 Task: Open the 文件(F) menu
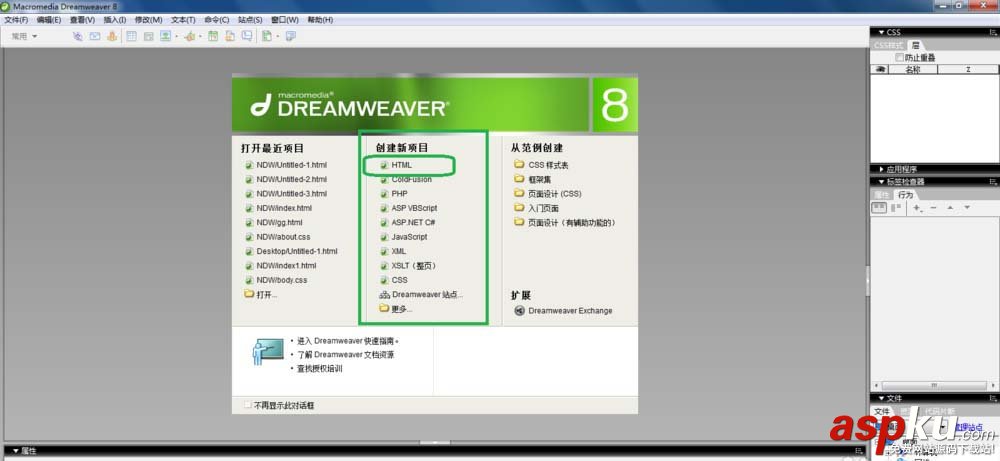pyautogui.click(x=16, y=20)
